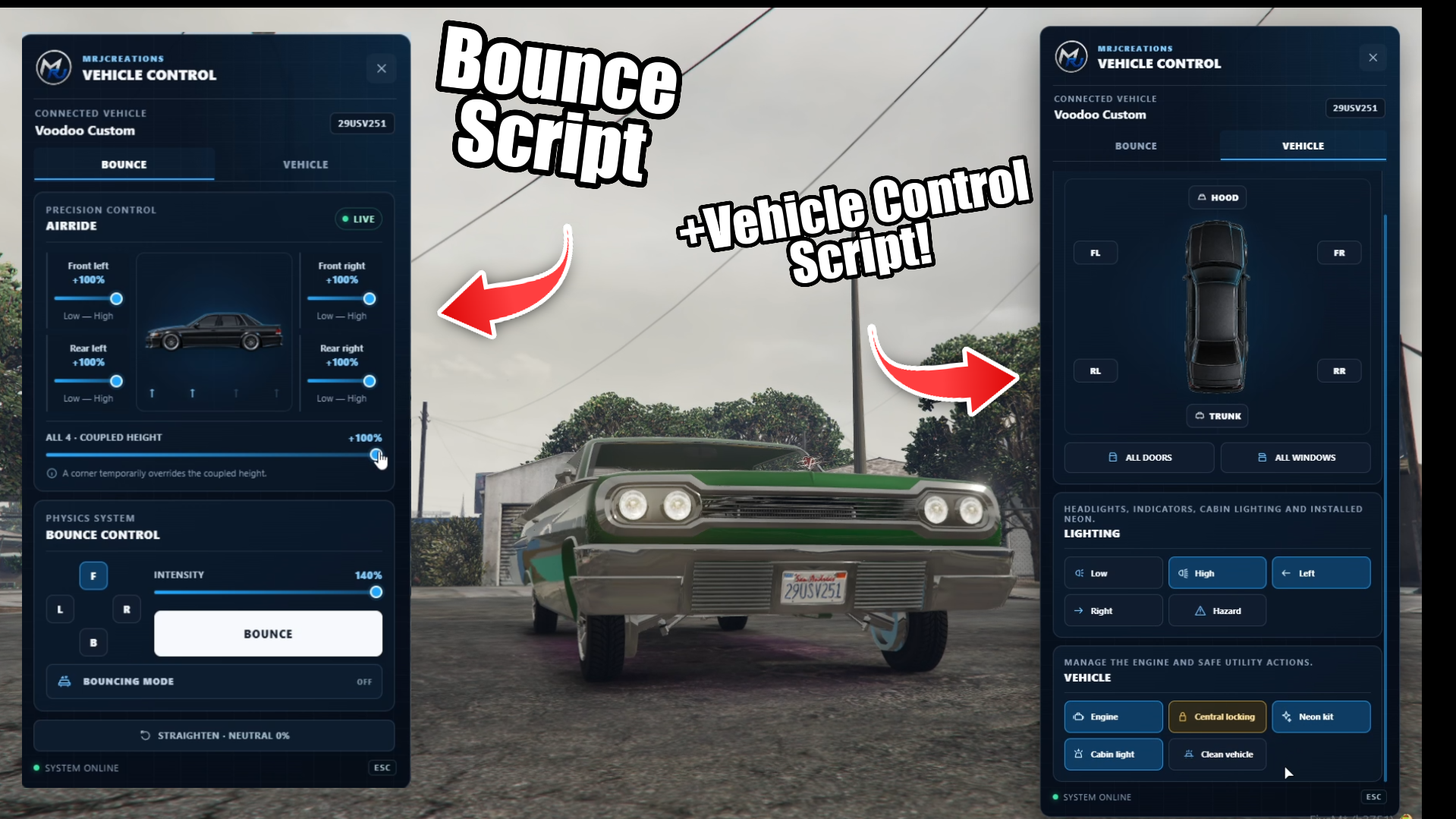Toggle front right door FR
The image size is (1456, 819).
[x=1339, y=253]
